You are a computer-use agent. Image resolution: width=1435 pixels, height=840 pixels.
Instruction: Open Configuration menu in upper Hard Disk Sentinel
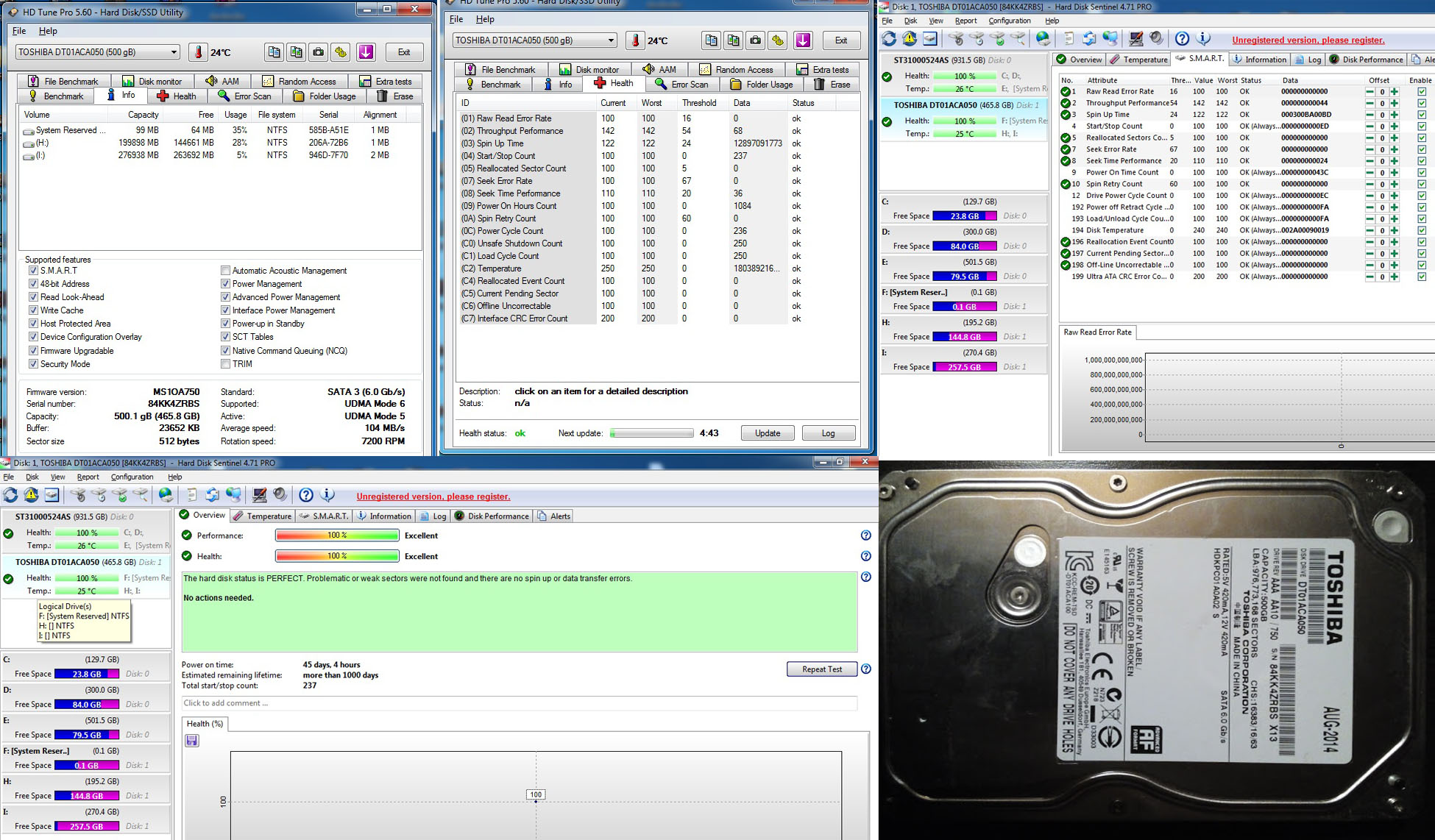click(x=1009, y=21)
